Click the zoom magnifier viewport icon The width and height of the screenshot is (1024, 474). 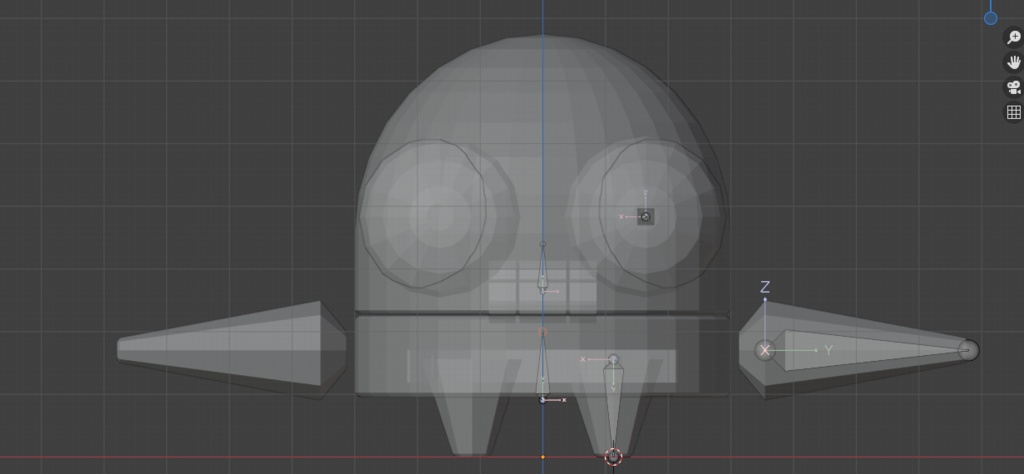(1013, 37)
